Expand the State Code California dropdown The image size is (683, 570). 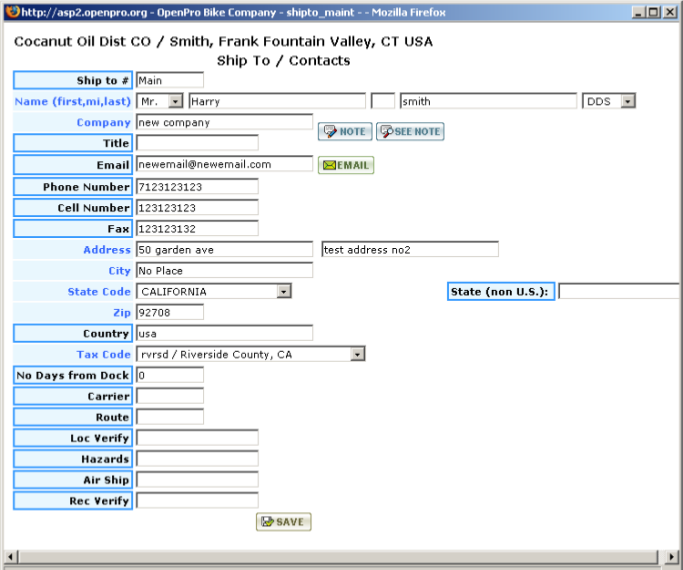[x=284, y=291]
